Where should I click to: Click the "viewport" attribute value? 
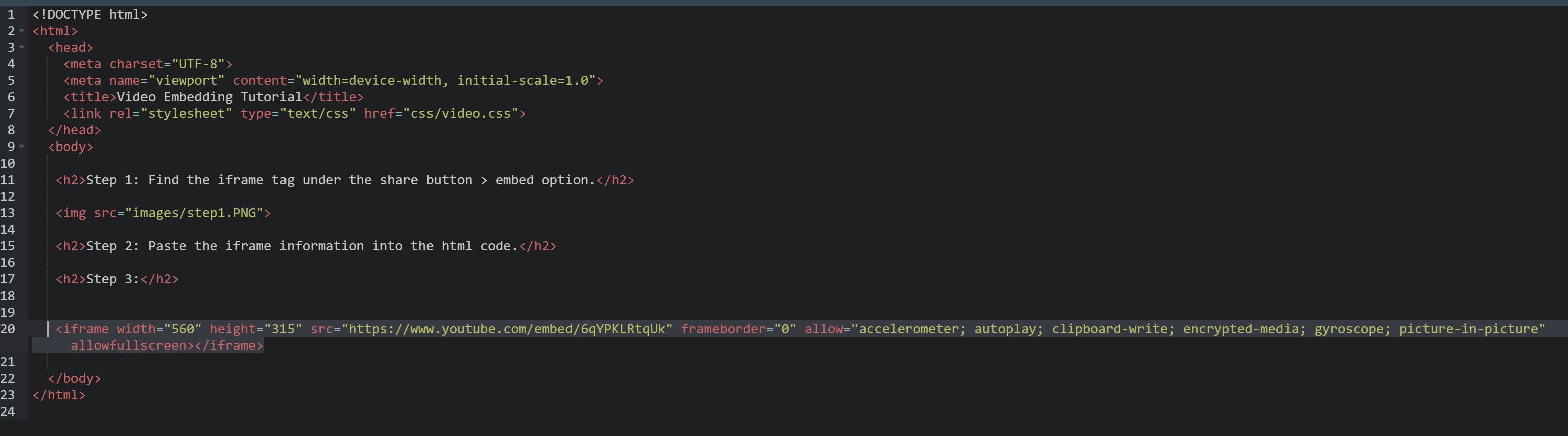click(x=187, y=80)
